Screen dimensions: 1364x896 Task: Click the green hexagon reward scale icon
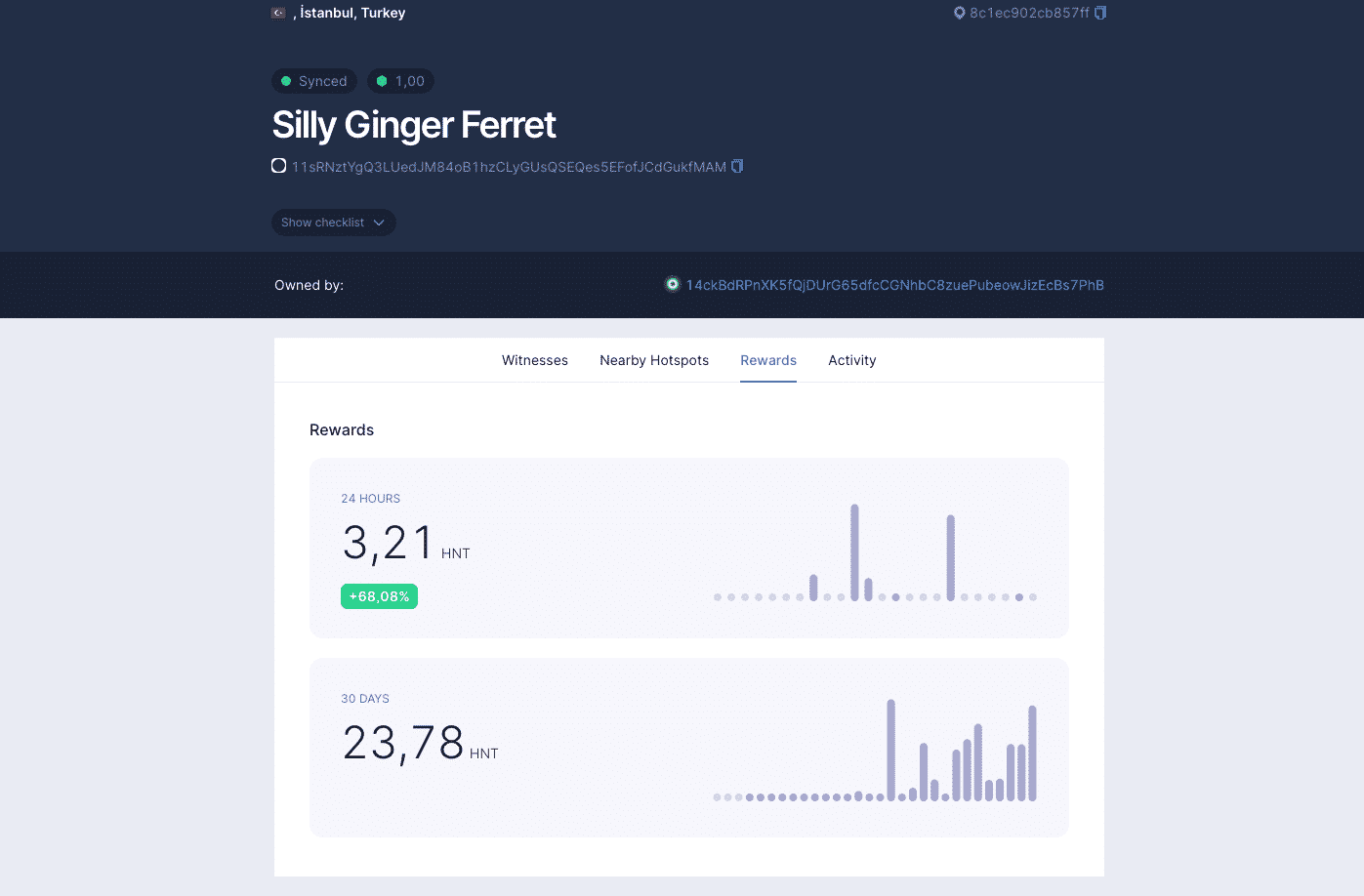[x=382, y=81]
